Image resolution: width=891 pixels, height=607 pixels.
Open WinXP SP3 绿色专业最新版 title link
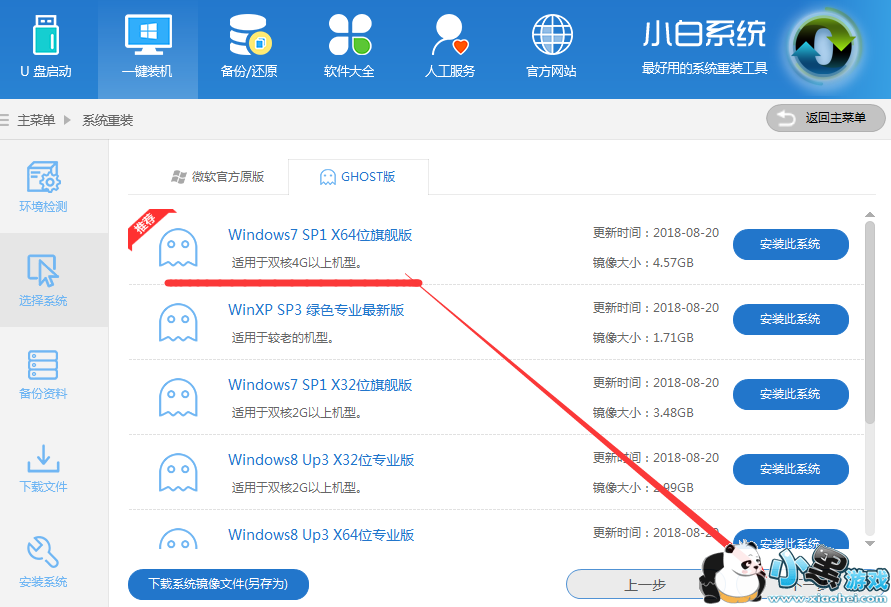click(316, 310)
